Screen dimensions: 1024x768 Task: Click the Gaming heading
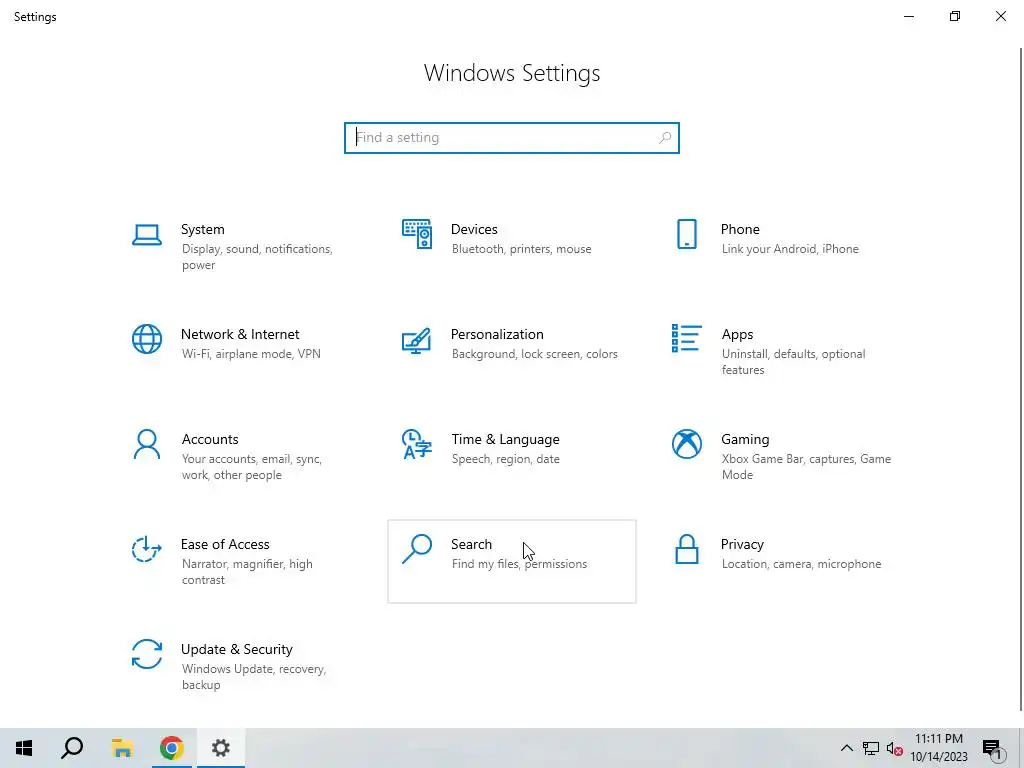(745, 440)
